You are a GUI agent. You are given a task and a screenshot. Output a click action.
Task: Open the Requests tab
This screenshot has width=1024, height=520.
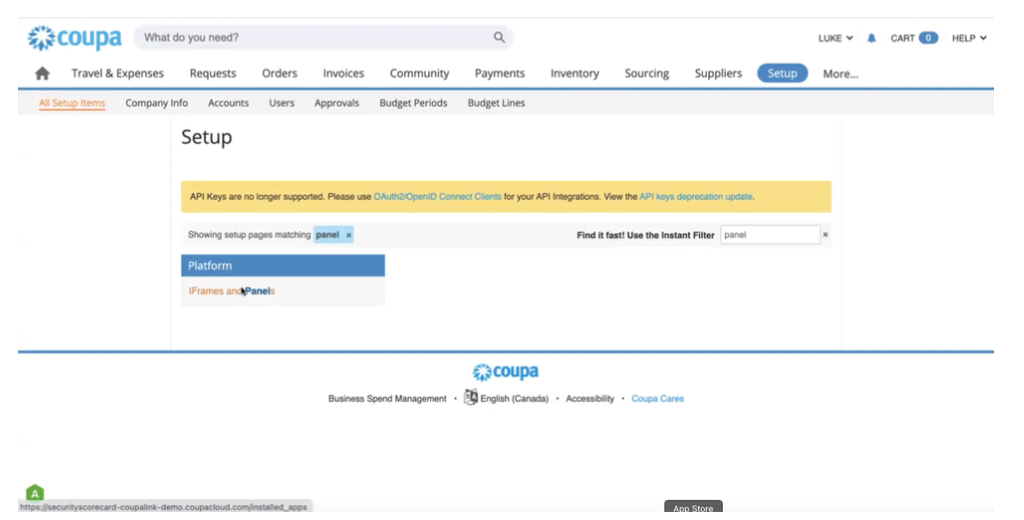pyautogui.click(x=213, y=73)
